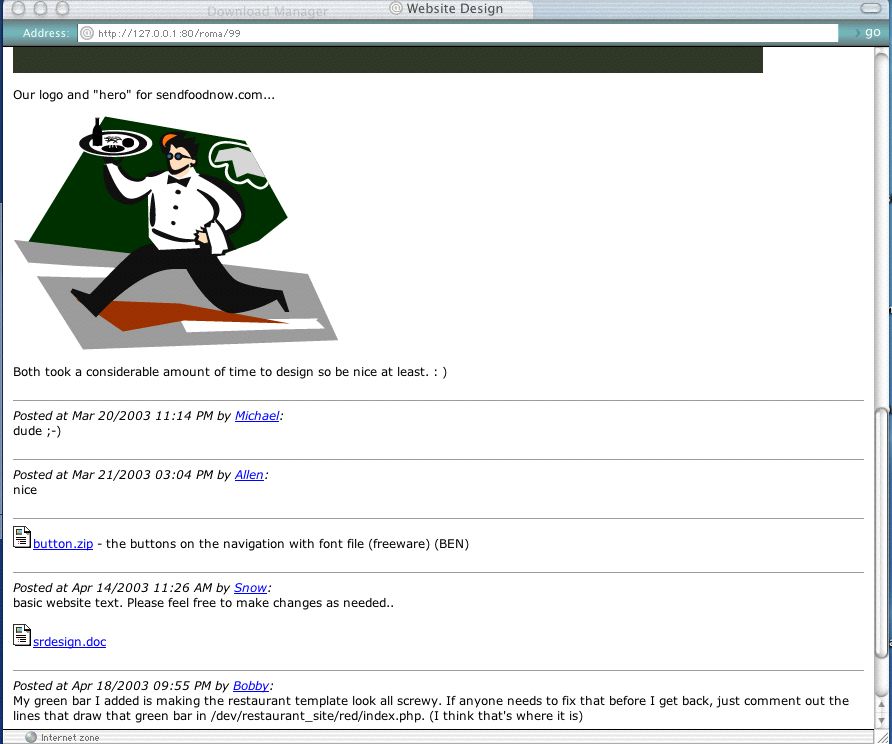Open Michael's profile link
Viewport: 892px width, 744px height.
[257, 416]
